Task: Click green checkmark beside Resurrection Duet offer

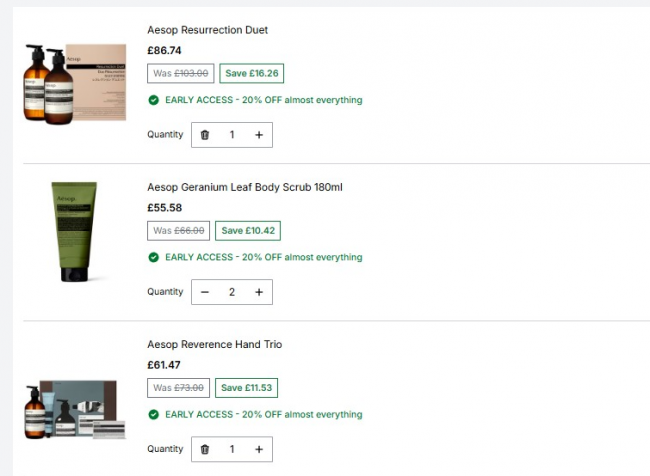Action: pyautogui.click(x=153, y=100)
